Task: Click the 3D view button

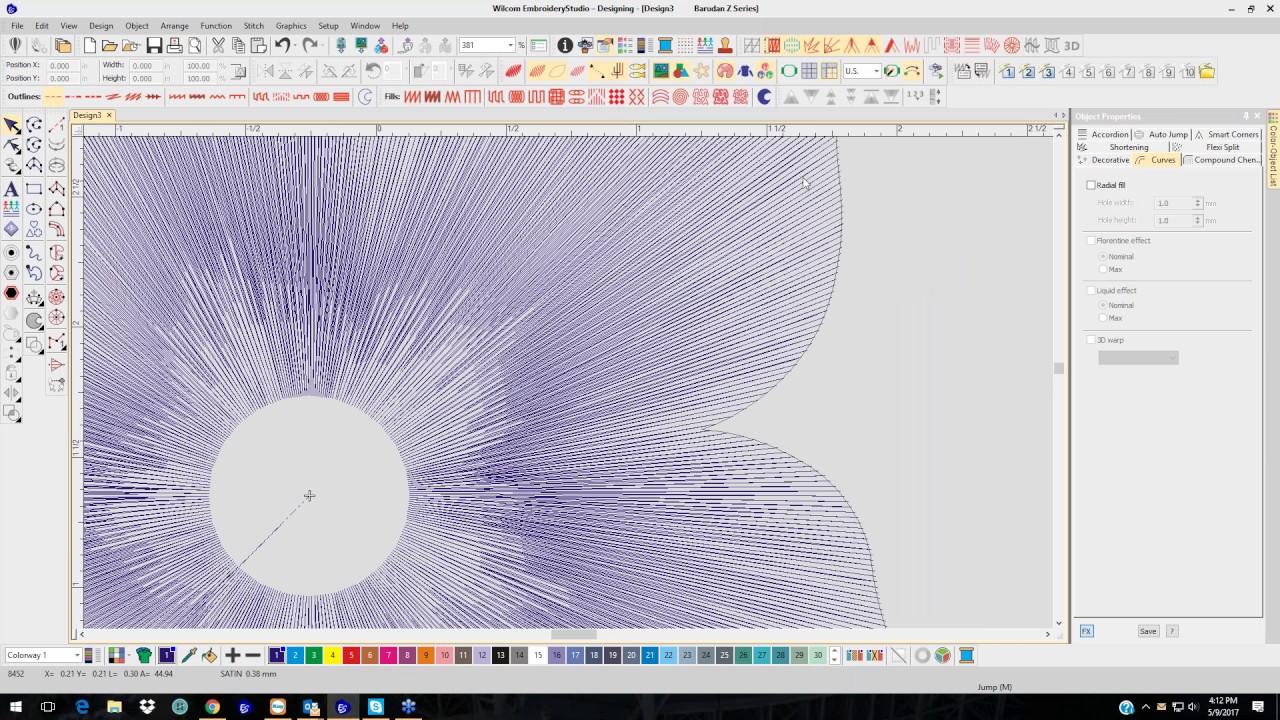Action: pos(1071,45)
